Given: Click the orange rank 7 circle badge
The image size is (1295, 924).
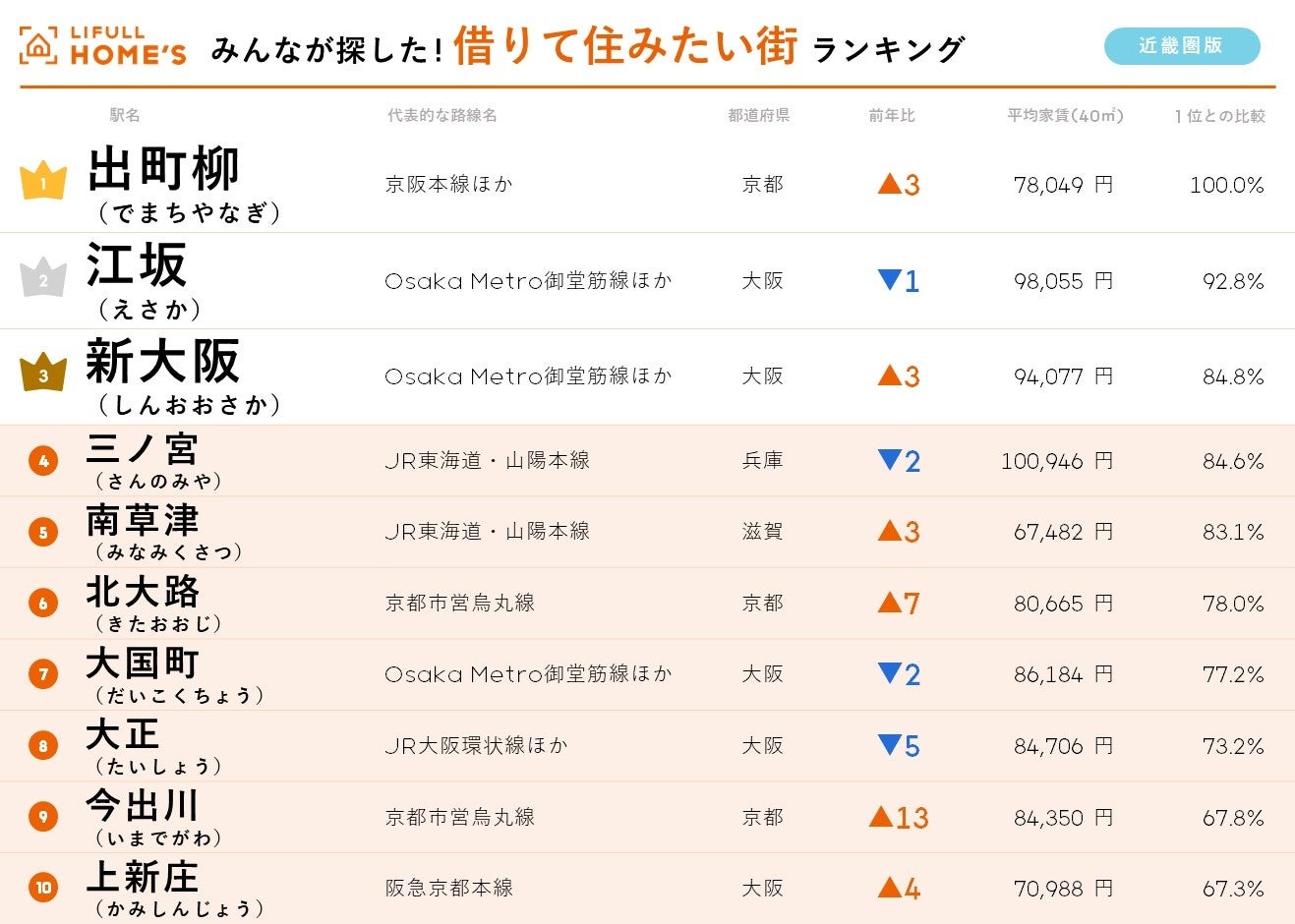Looking at the screenshot, I should [43, 674].
